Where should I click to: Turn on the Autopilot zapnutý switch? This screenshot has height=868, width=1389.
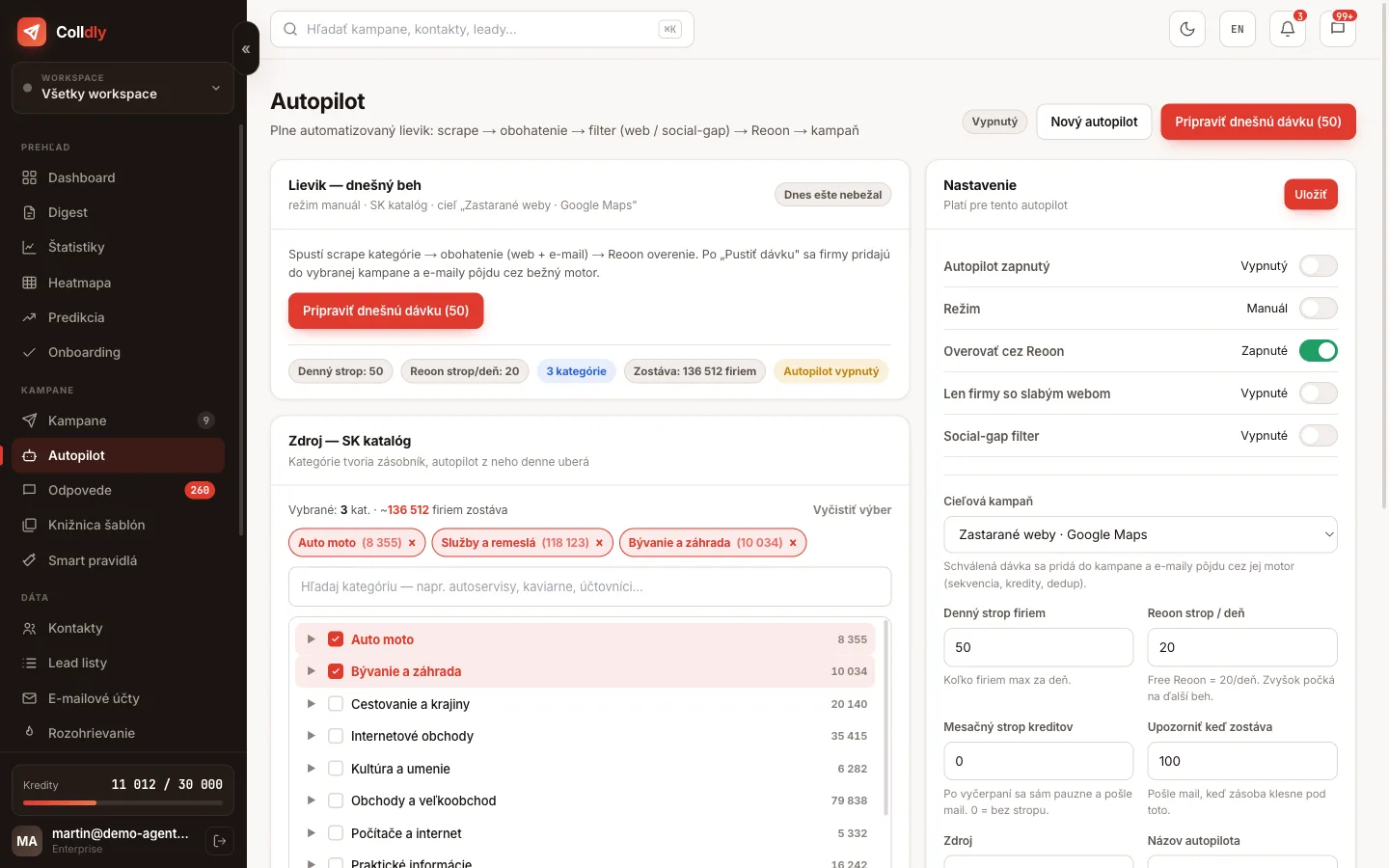pos(1318,266)
